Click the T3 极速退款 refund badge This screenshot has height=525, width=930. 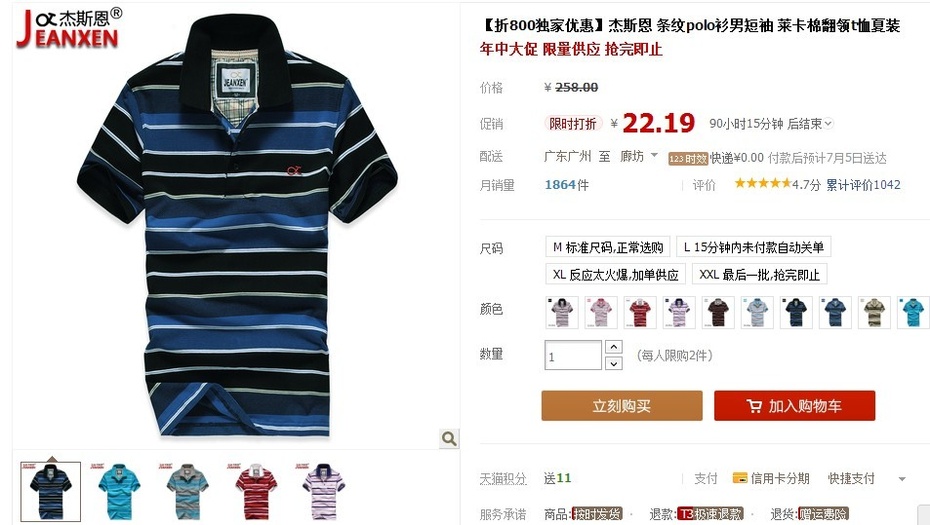pyautogui.click(x=711, y=514)
